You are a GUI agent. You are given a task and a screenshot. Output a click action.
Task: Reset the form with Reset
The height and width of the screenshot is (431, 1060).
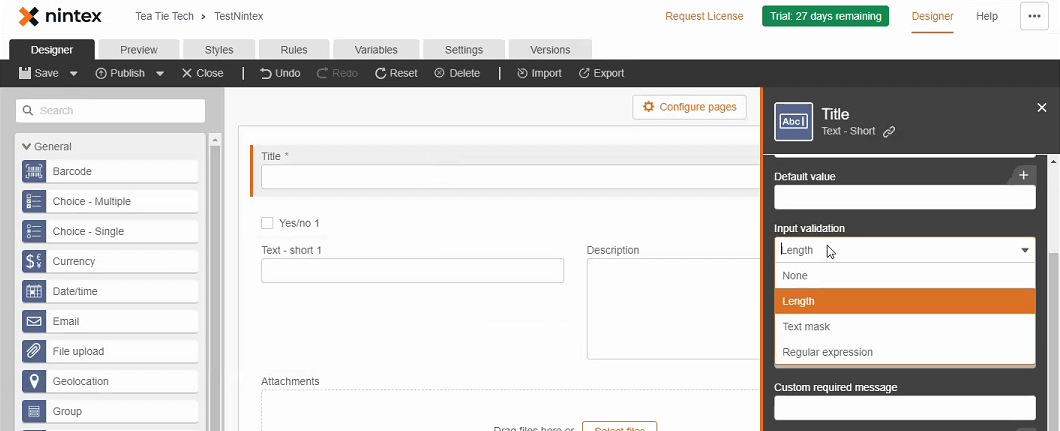[x=396, y=73]
